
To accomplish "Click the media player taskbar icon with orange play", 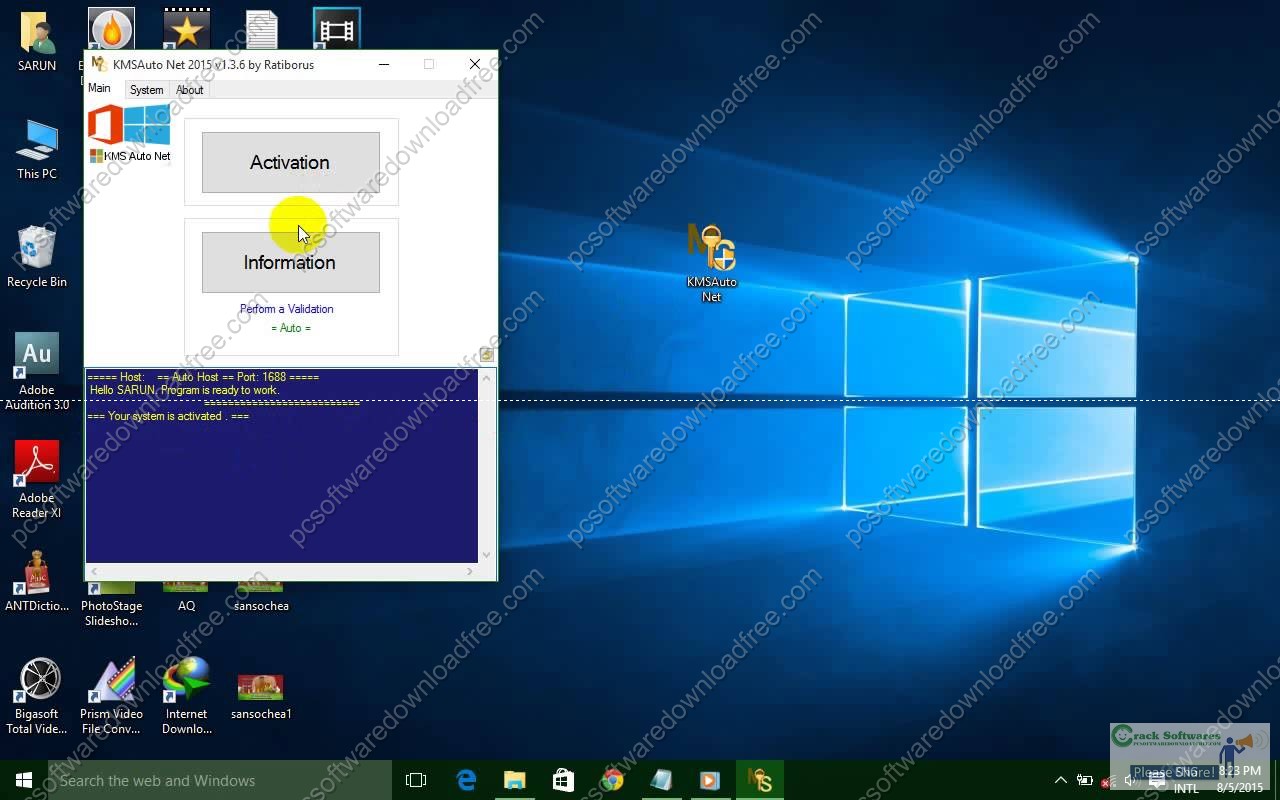I will [710, 780].
